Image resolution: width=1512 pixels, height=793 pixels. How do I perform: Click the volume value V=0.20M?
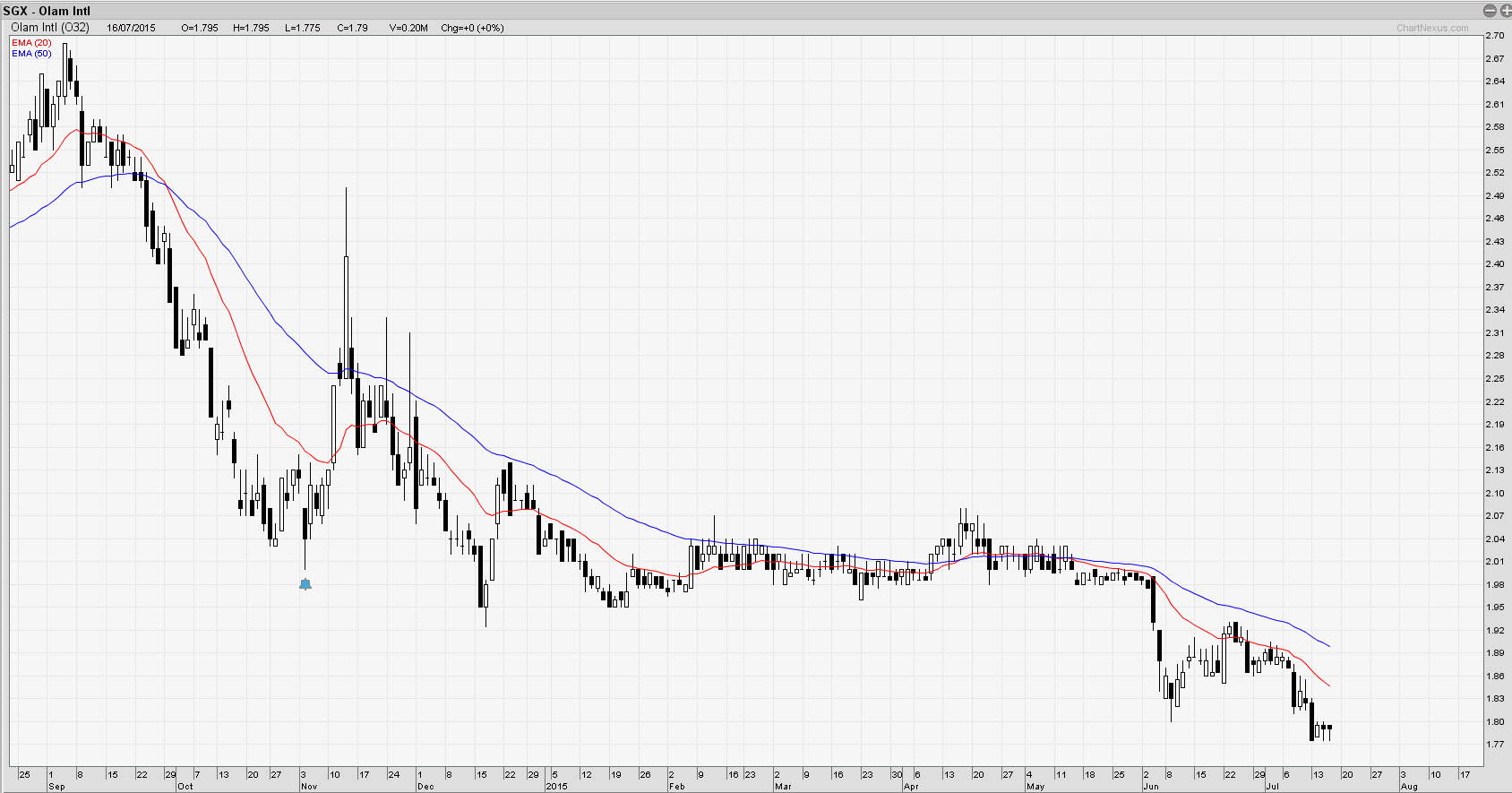coord(408,28)
